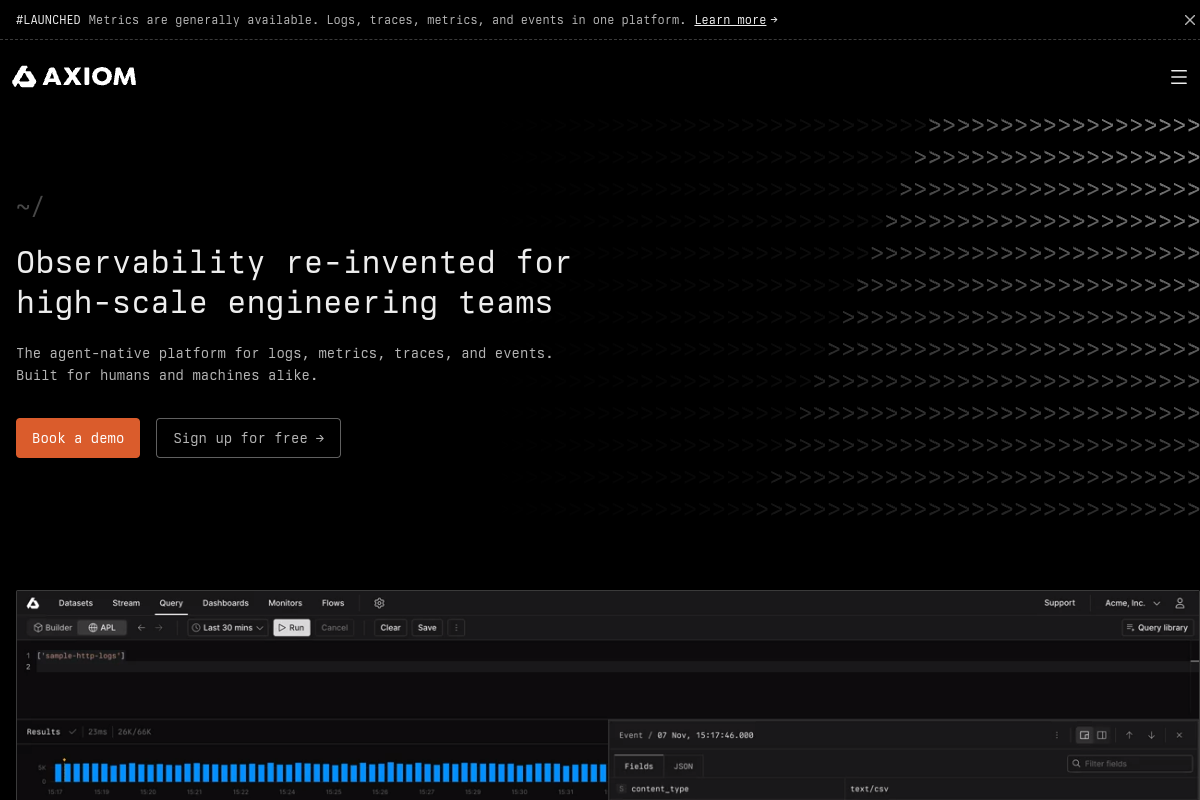Open the settings gear in the app nav
Viewport: 1200px width, 800px height.
379,603
